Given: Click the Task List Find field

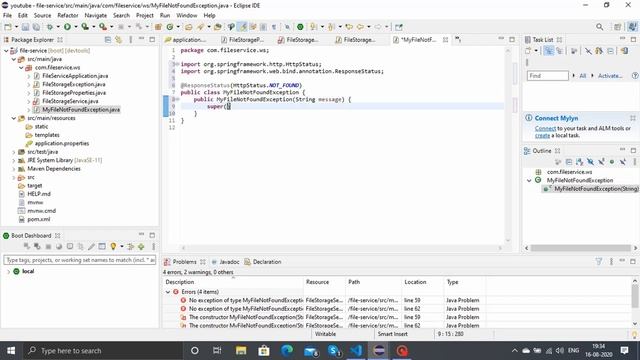Looking at the screenshot, I should click(547, 76).
